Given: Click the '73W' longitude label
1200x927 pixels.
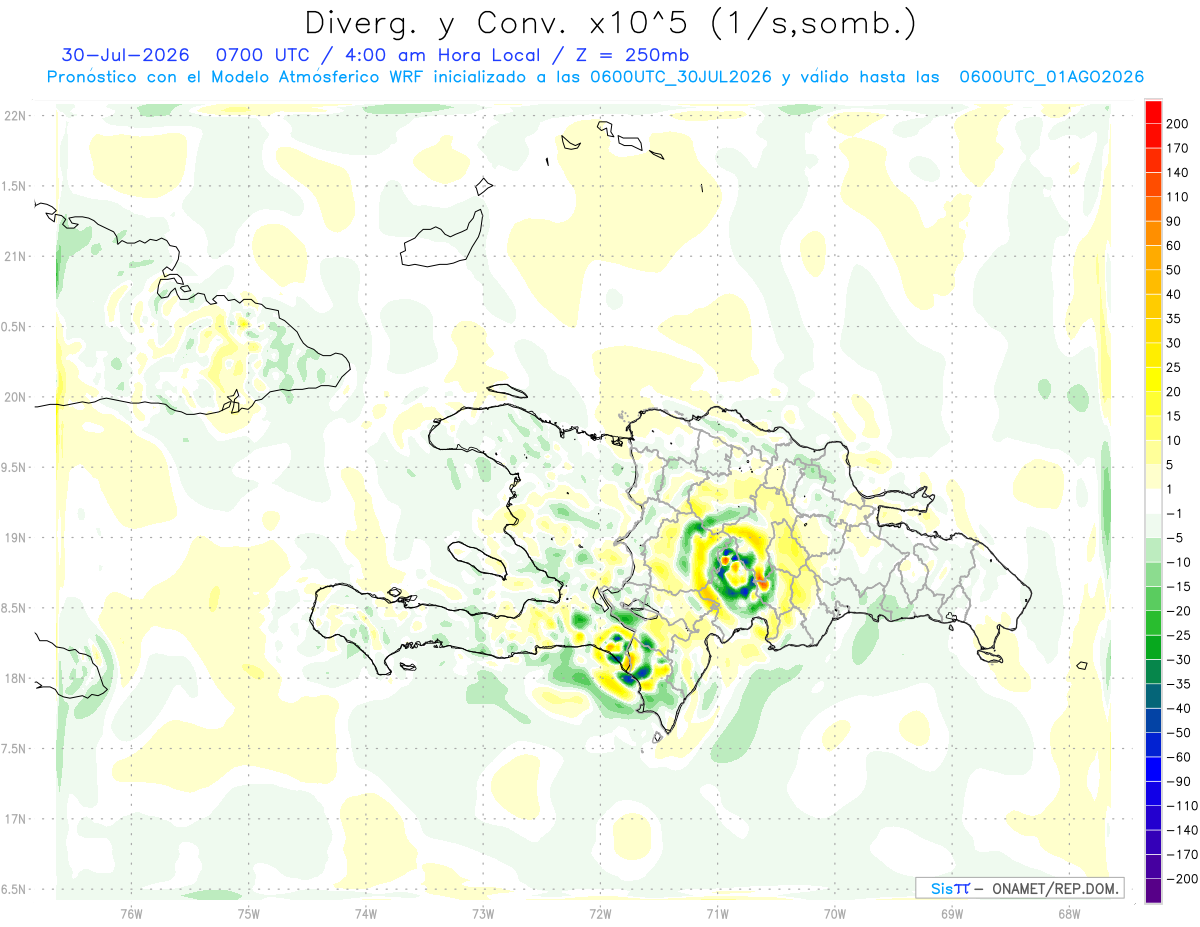Looking at the screenshot, I should tap(483, 913).
